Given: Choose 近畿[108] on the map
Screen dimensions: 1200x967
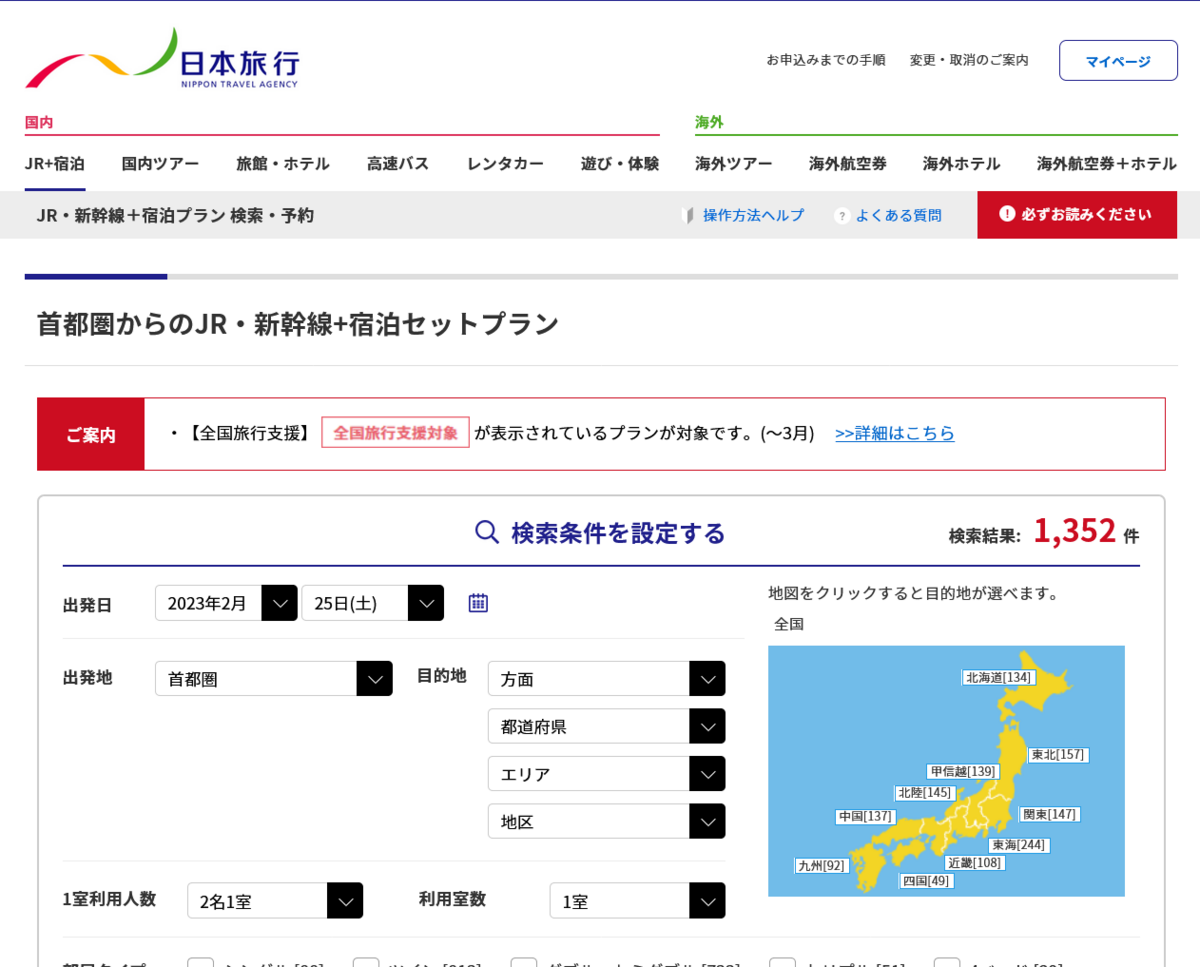Looking at the screenshot, I should [975, 863].
